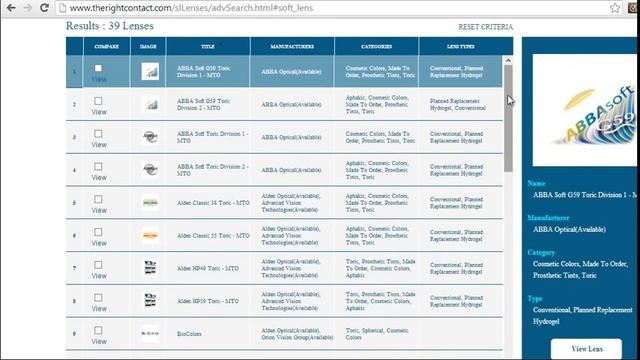Check compare box for ABBA Soft G59 Toric Division 1
Screen dimensions: 640x360
98,68
